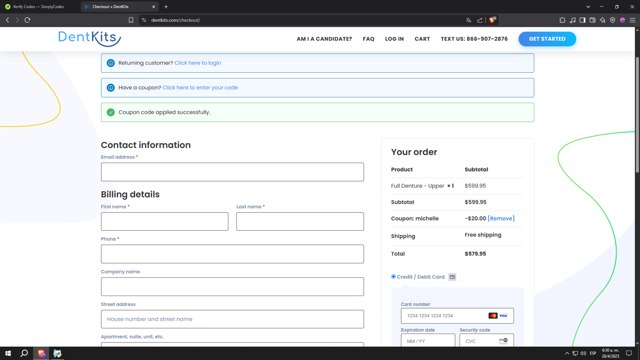Click the page vertical scrollbar

(x=637, y=114)
